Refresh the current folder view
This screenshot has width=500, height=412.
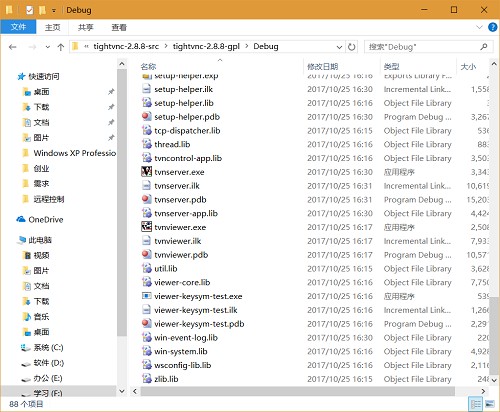351,47
